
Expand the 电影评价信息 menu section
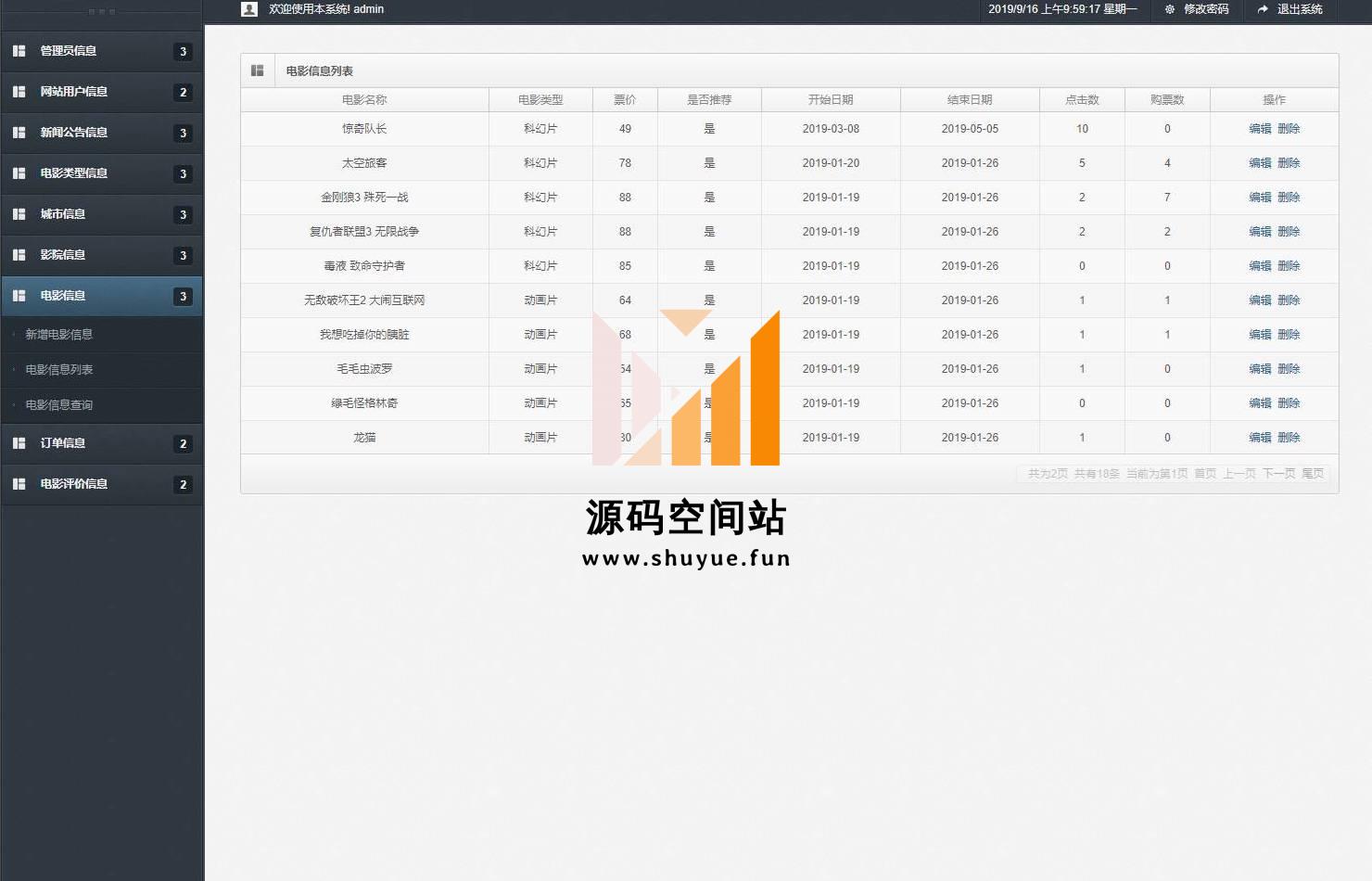[102, 484]
